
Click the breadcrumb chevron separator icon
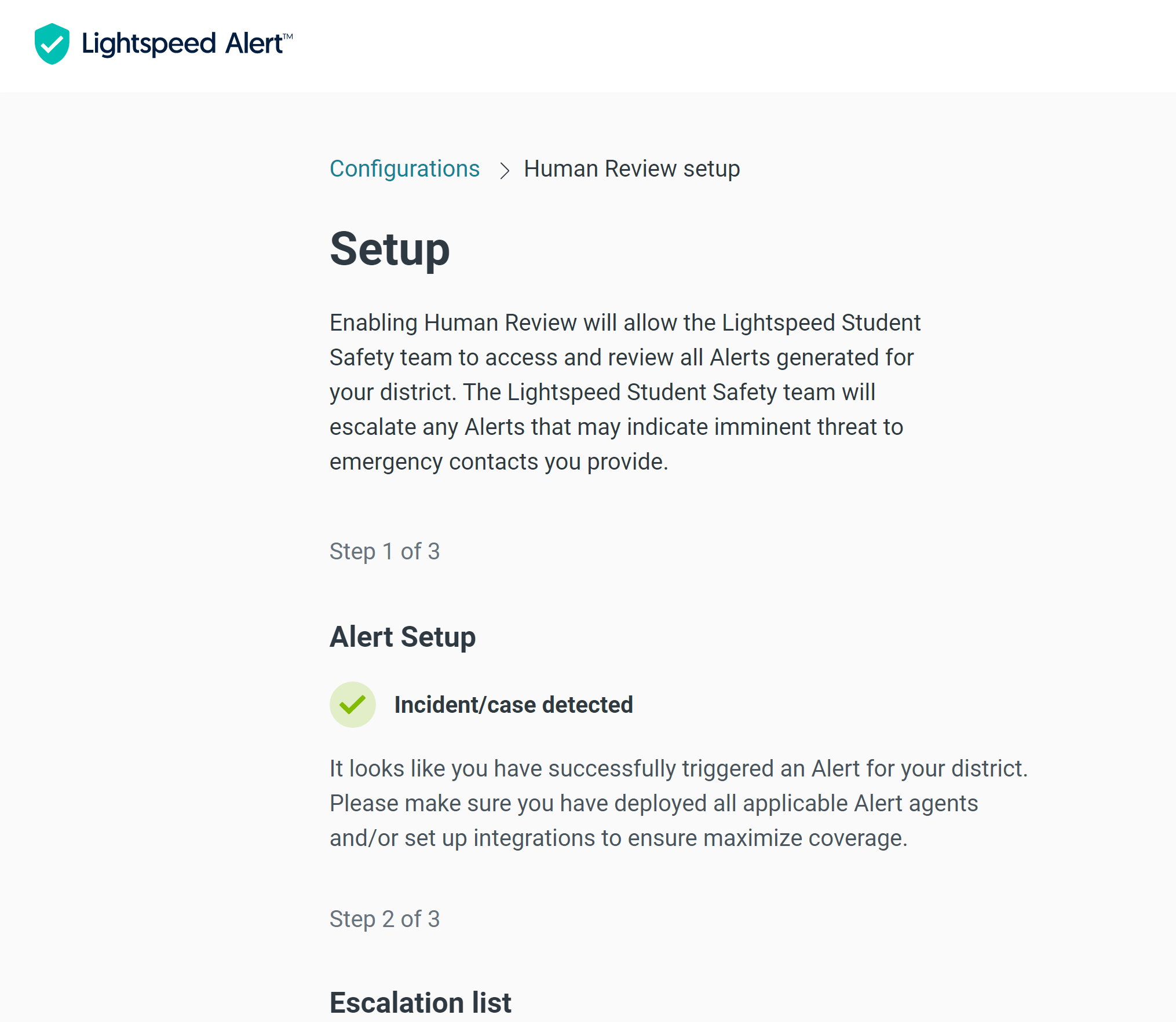505,170
